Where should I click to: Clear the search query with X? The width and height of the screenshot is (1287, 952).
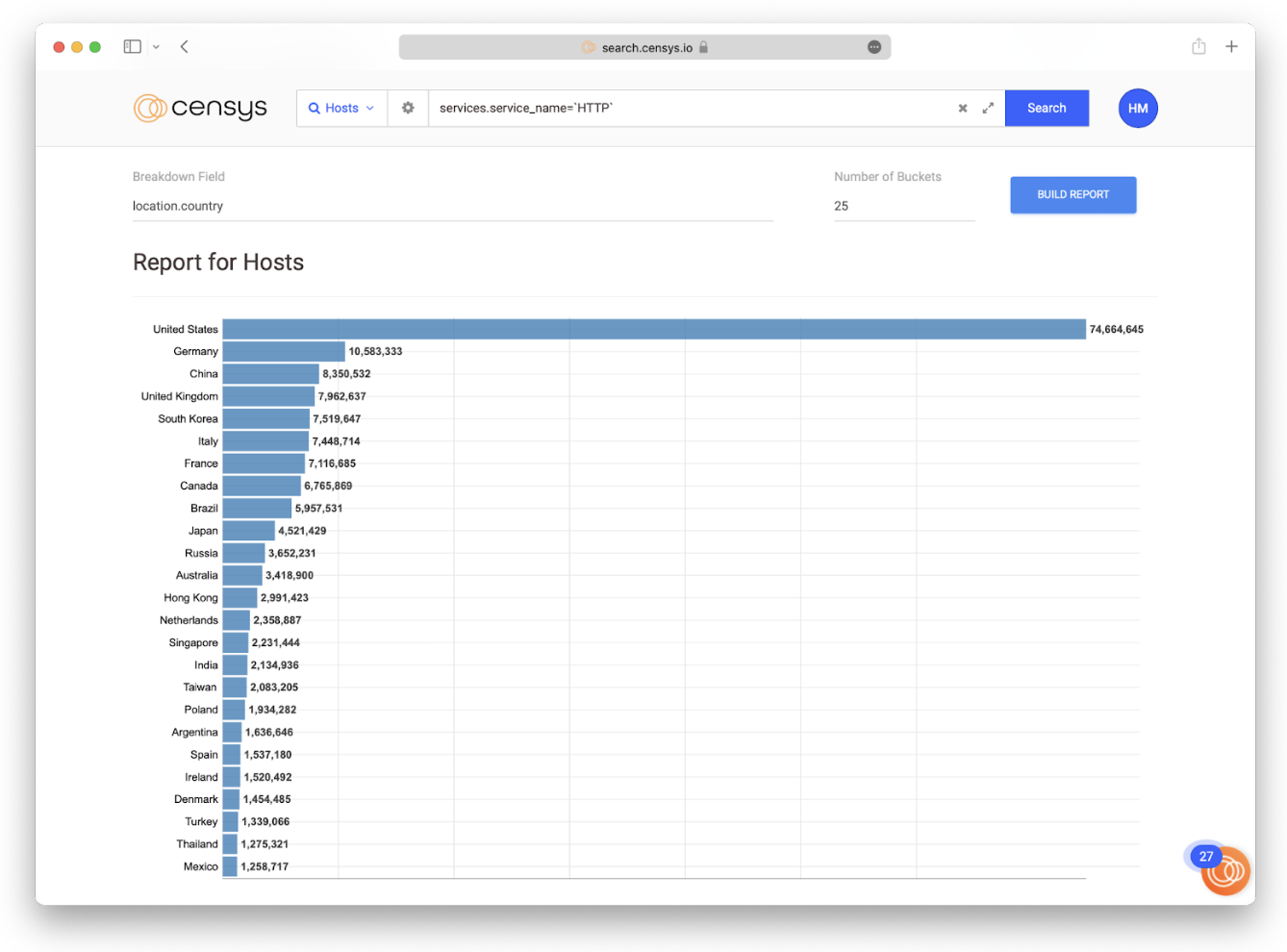962,109
